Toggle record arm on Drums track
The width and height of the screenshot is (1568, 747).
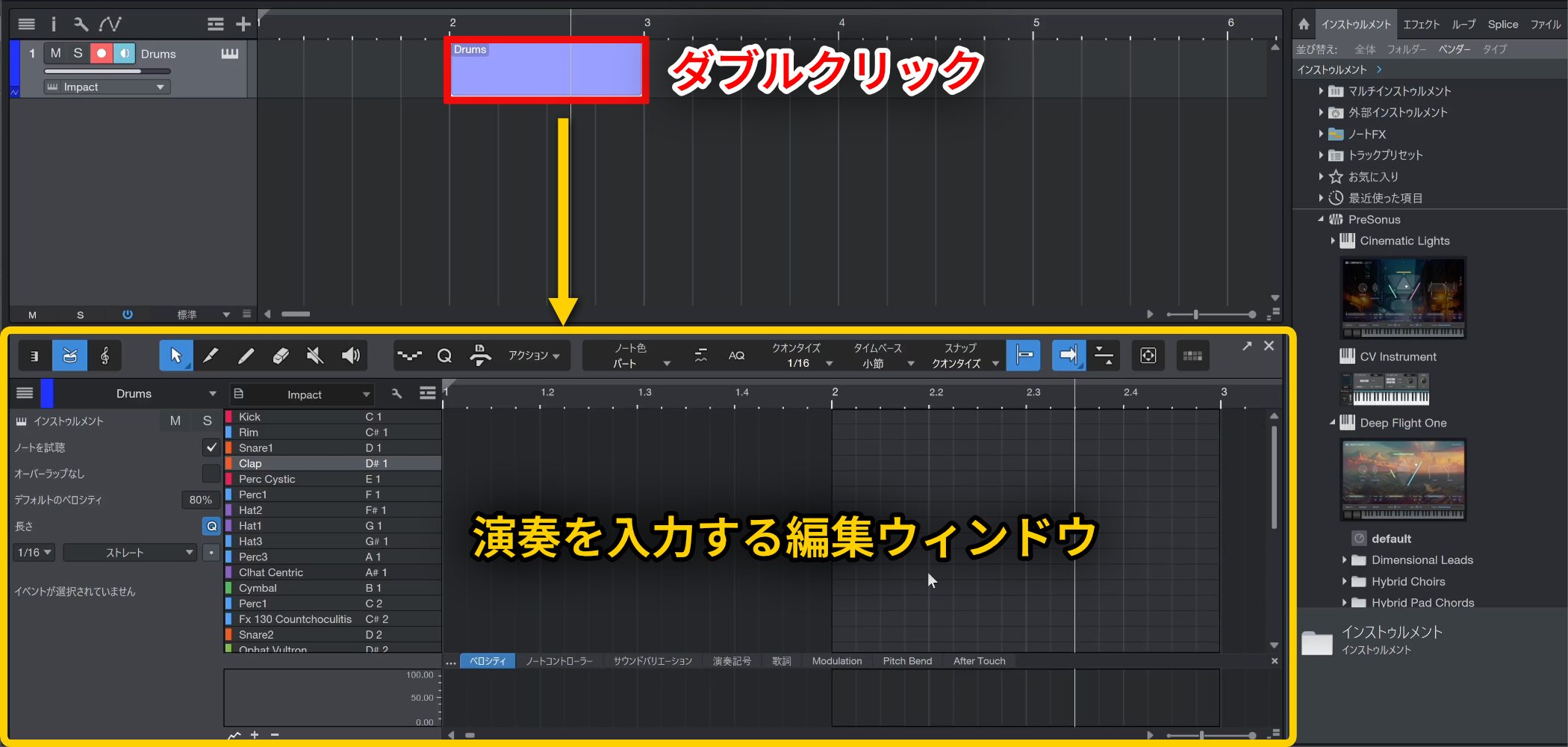(101, 53)
